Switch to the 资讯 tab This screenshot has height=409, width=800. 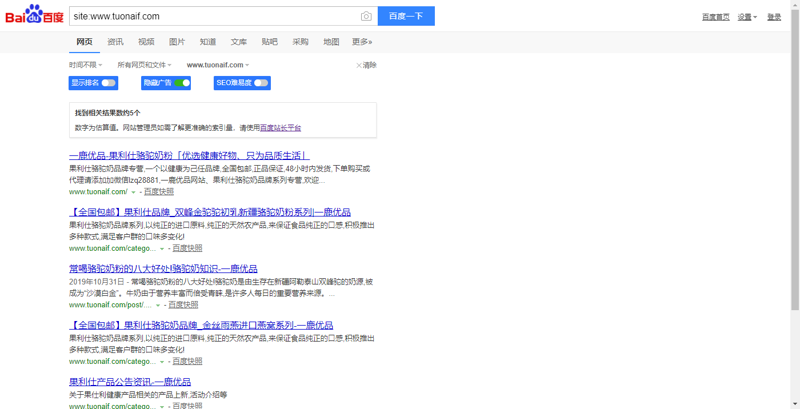coord(115,42)
